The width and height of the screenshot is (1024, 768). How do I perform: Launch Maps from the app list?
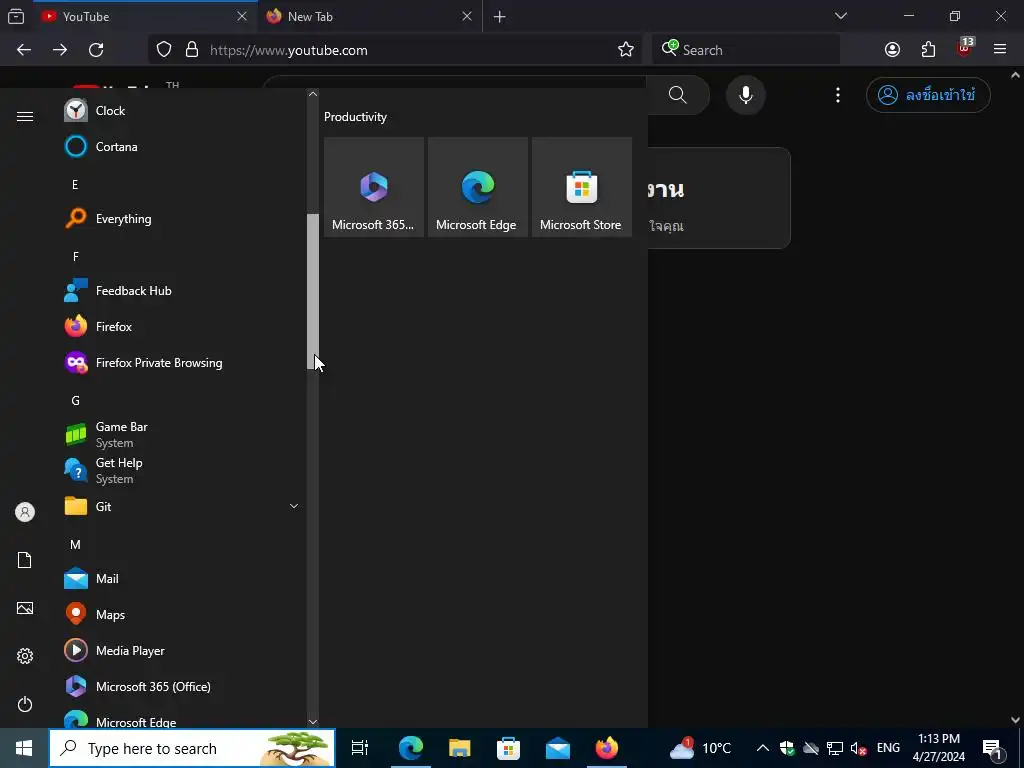[182, 615]
